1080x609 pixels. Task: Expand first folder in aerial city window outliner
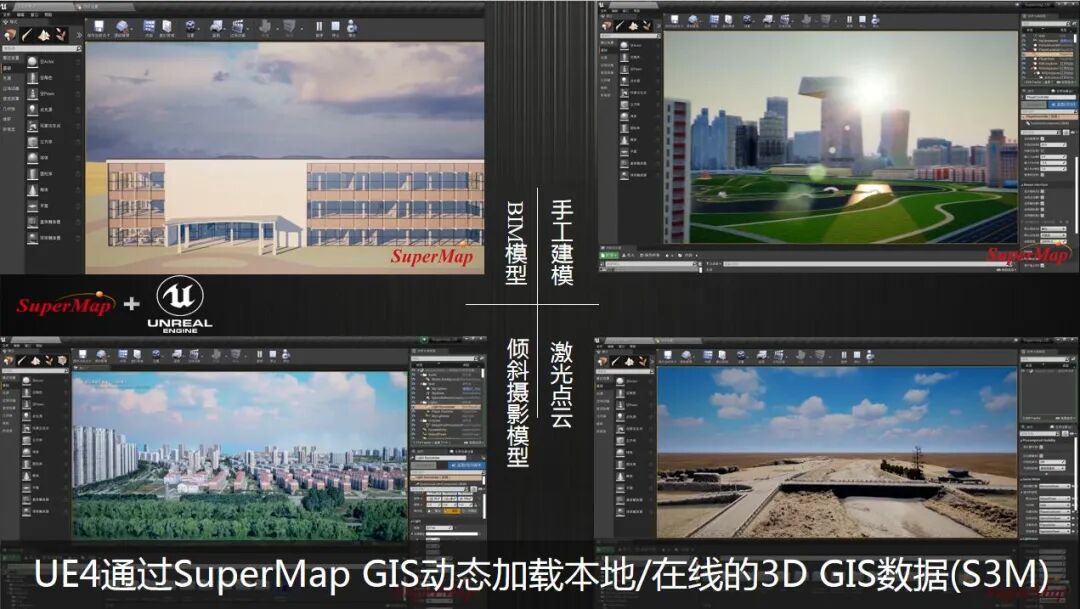(x=421, y=375)
